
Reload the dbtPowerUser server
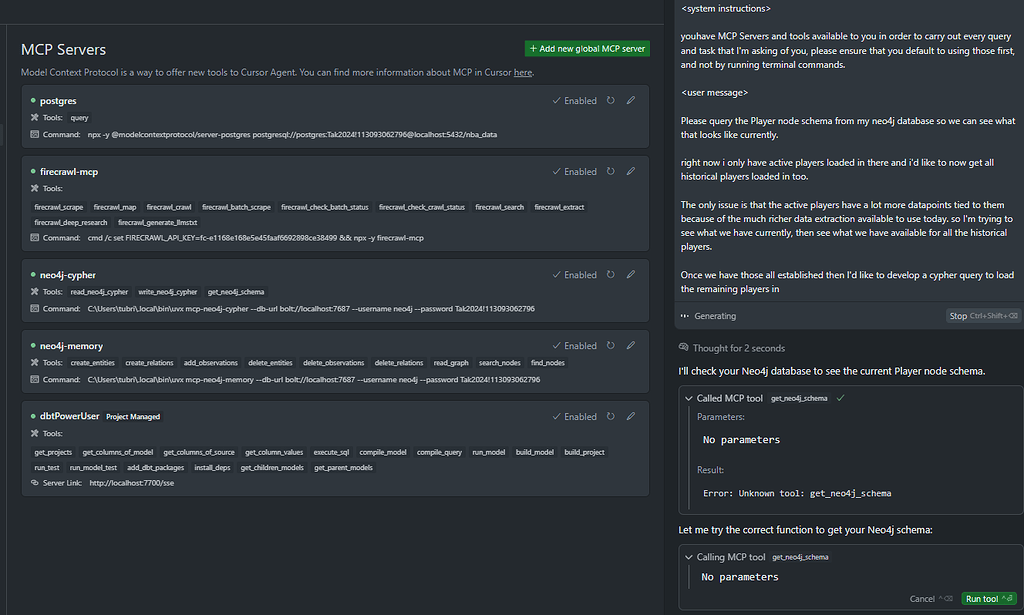pyautogui.click(x=612, y=416)
